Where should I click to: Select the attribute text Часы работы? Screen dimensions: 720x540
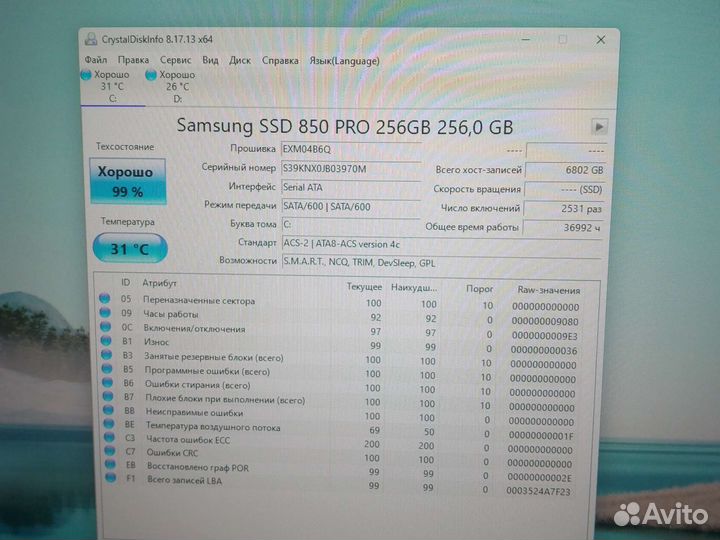tap(171, 315)
